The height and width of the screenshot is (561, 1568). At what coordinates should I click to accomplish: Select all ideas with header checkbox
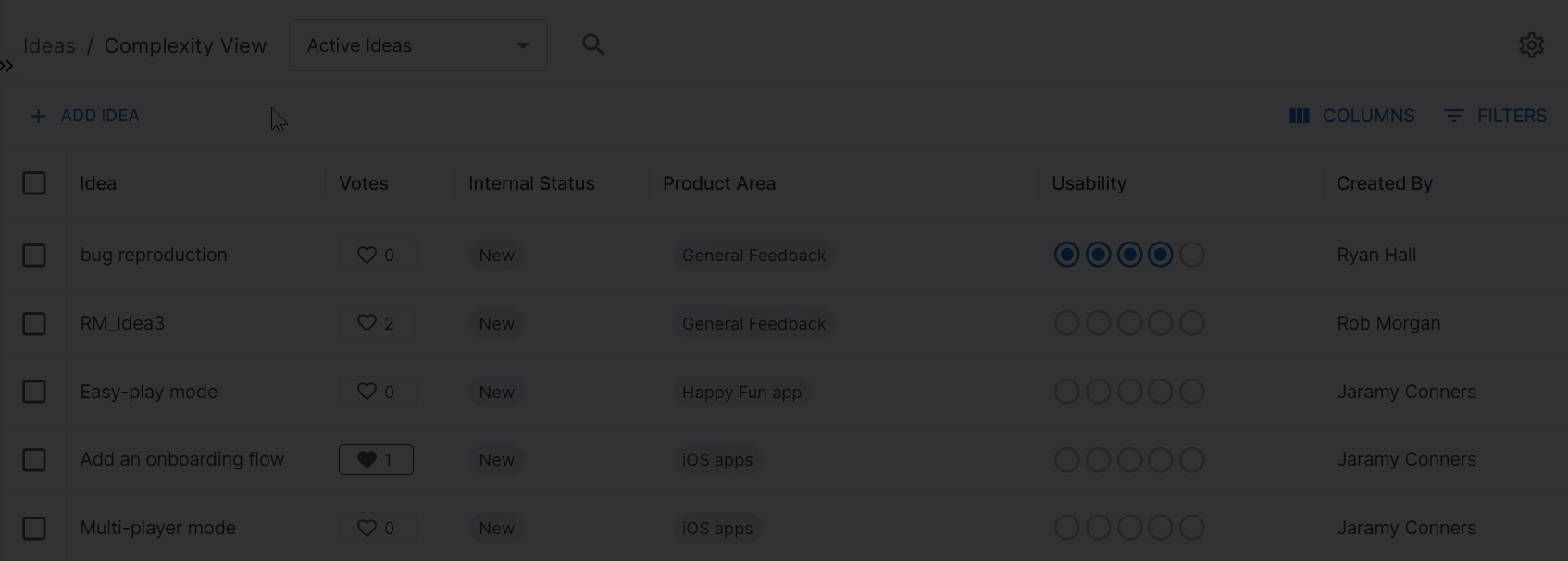point(34,183)
